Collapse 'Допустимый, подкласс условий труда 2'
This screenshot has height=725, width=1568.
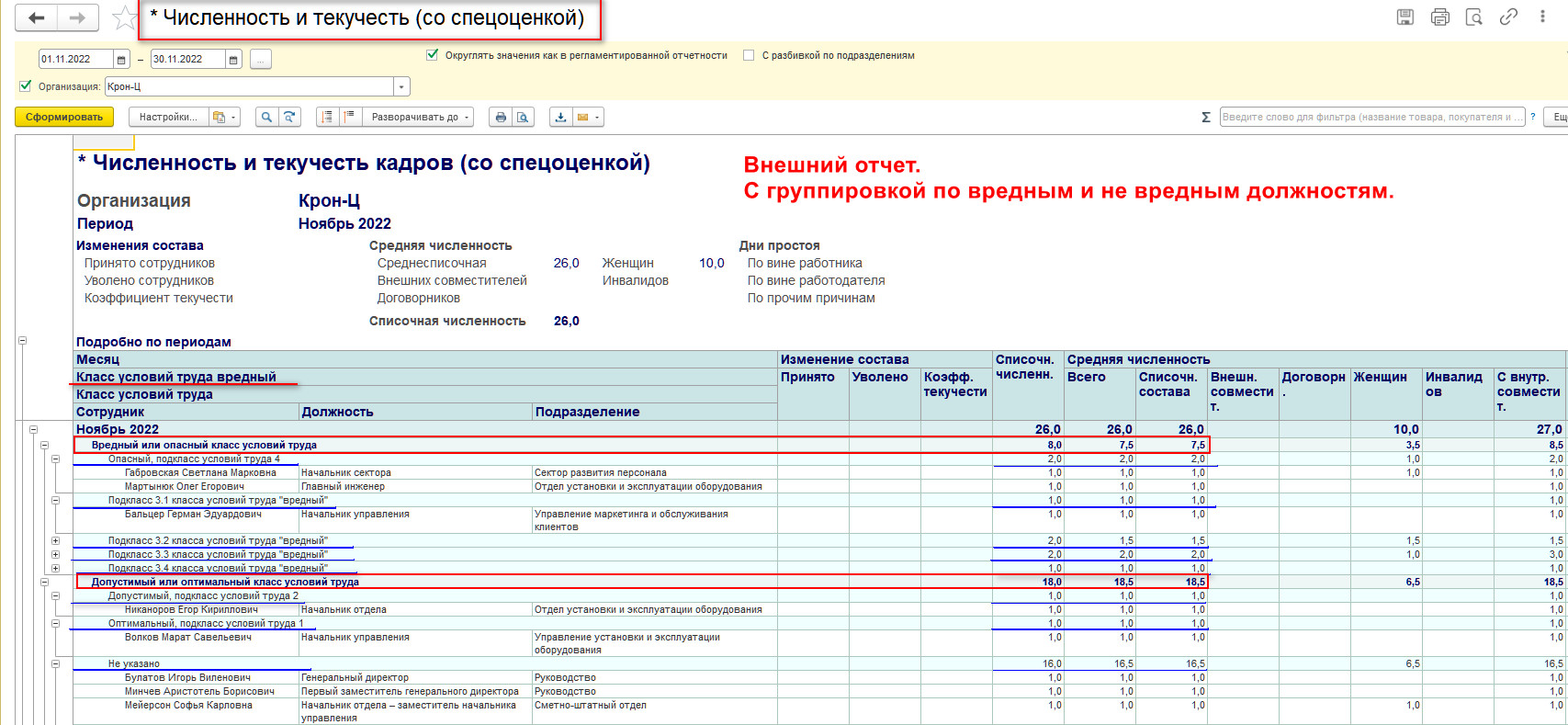tap(55, 595)
